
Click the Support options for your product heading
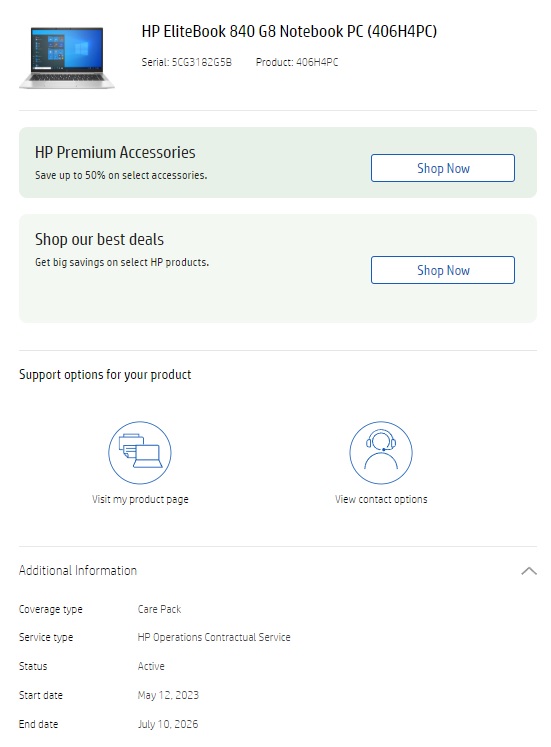click(105, 375)
